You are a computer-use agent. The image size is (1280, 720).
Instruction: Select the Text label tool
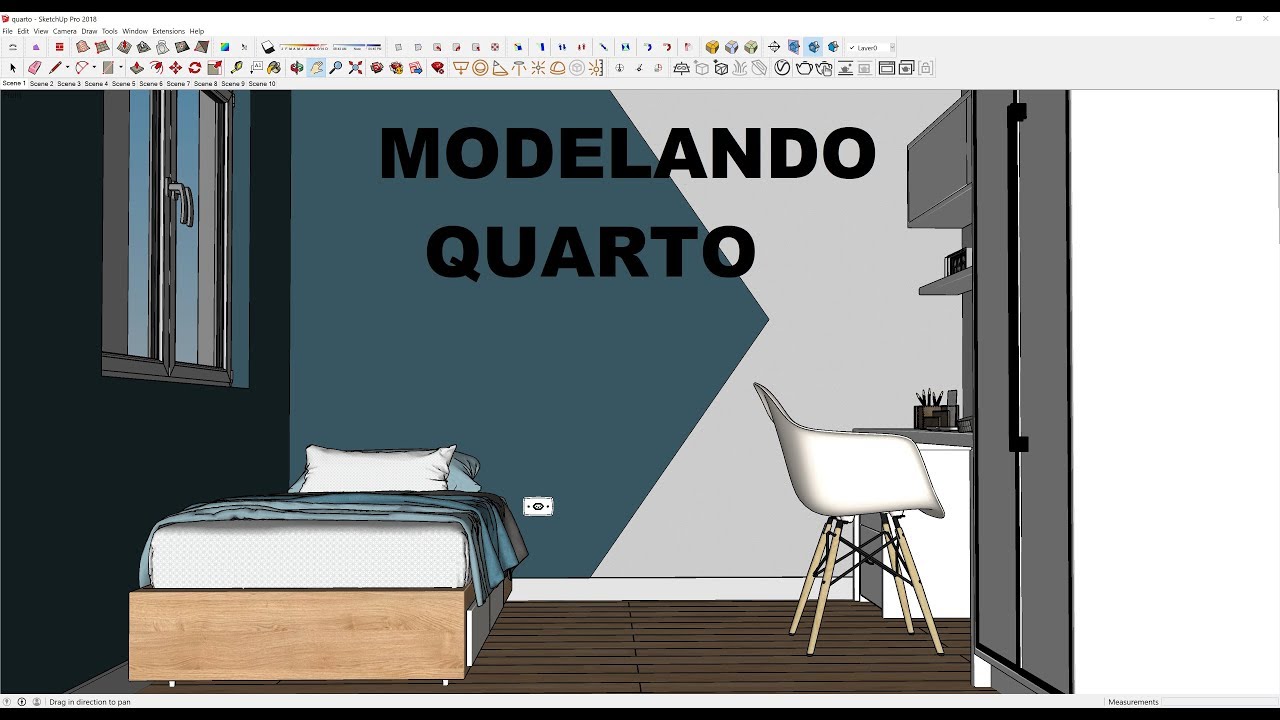tap(256, 68)
